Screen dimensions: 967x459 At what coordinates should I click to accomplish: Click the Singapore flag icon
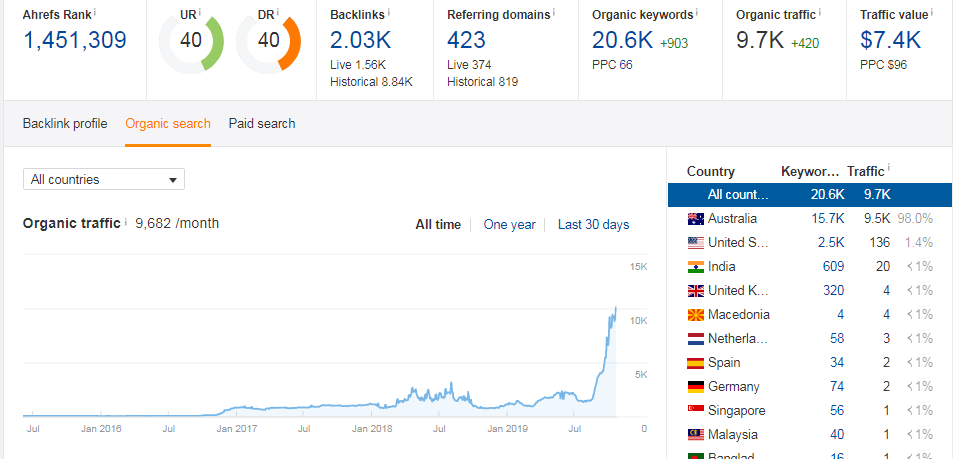pos(696,410)
